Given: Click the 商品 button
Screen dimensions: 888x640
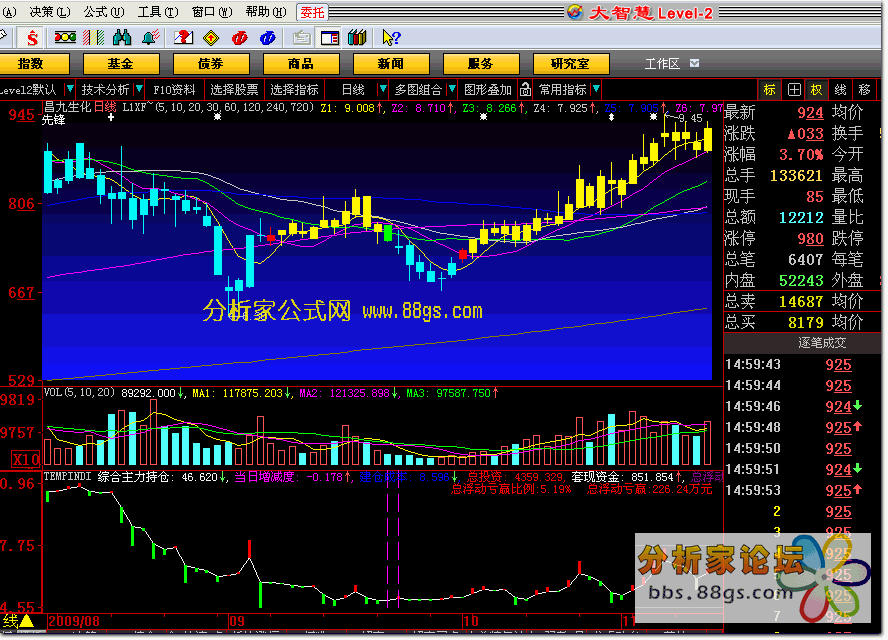Looking at the screenshot, I should tap(301, 64).
